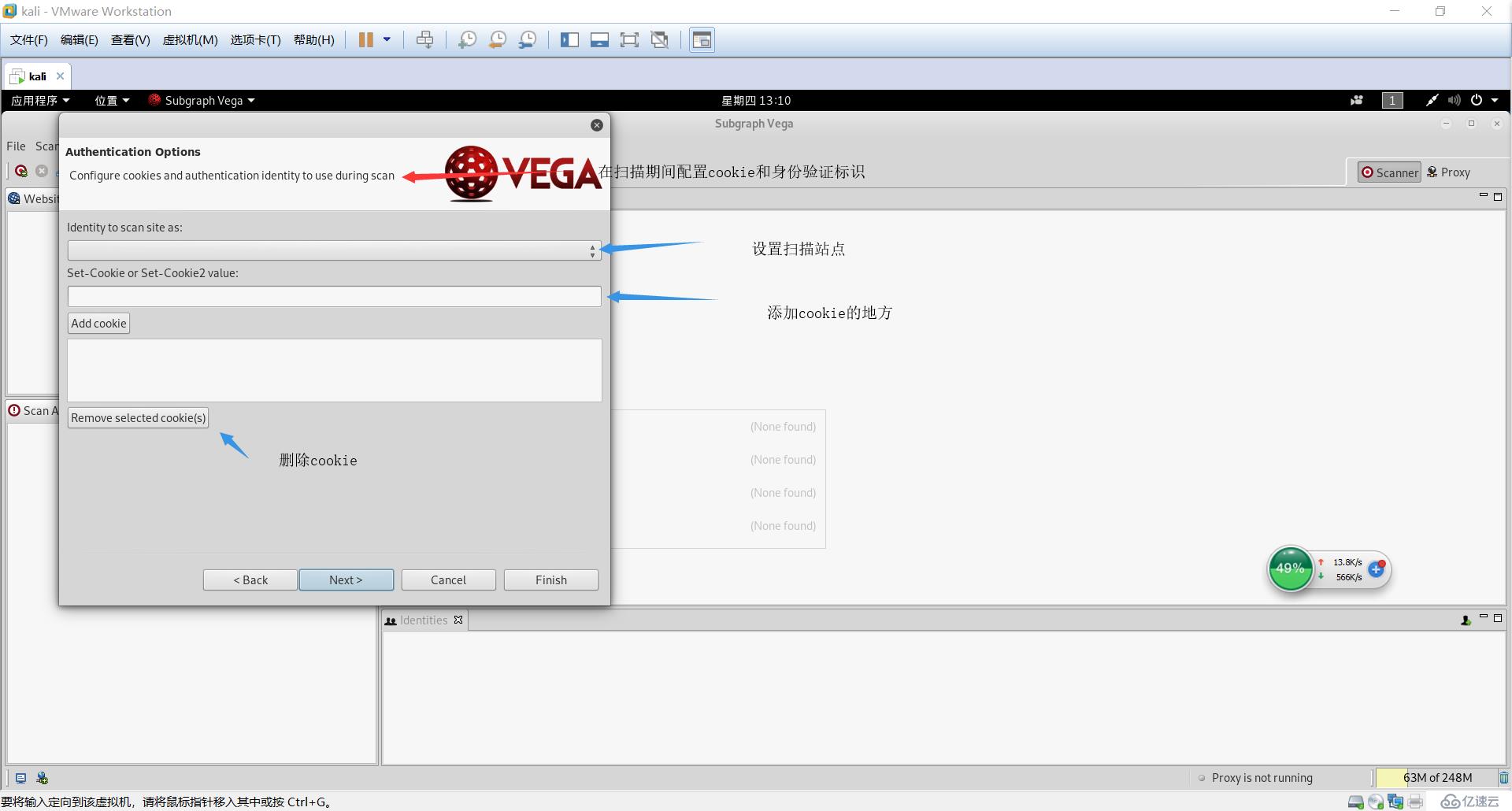Image resolution: width=1512 pixels, height=811 pixels.
Task: Open the 'Identity to scan site as' combo box
Action: coord(335,250)
